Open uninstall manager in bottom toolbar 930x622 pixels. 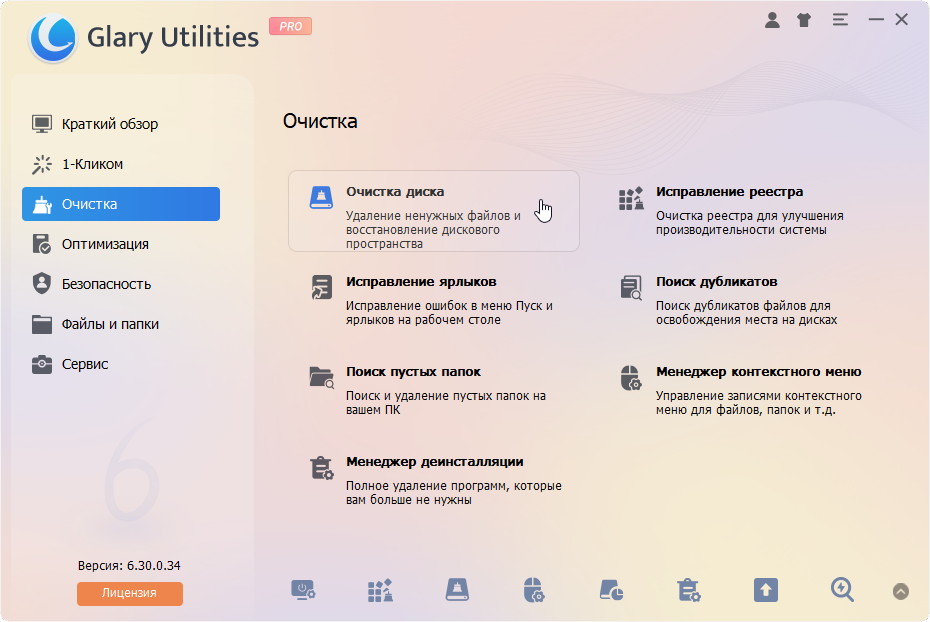689,591
